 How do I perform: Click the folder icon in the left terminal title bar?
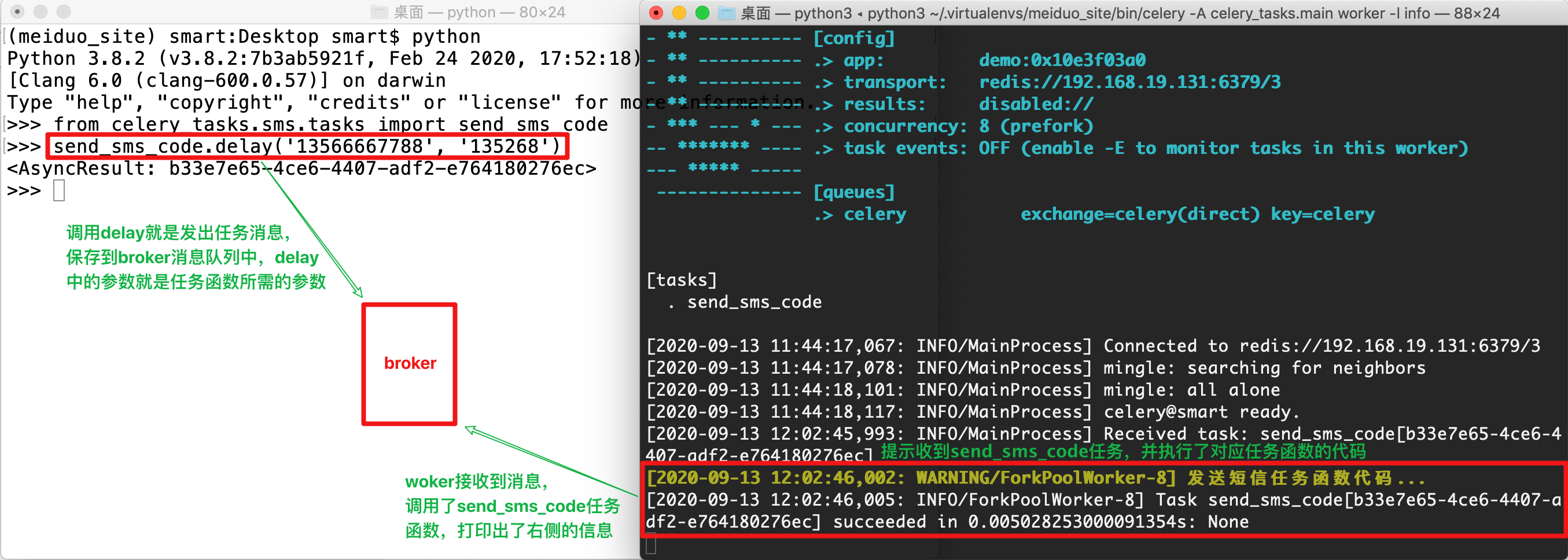tap(378, 11)
